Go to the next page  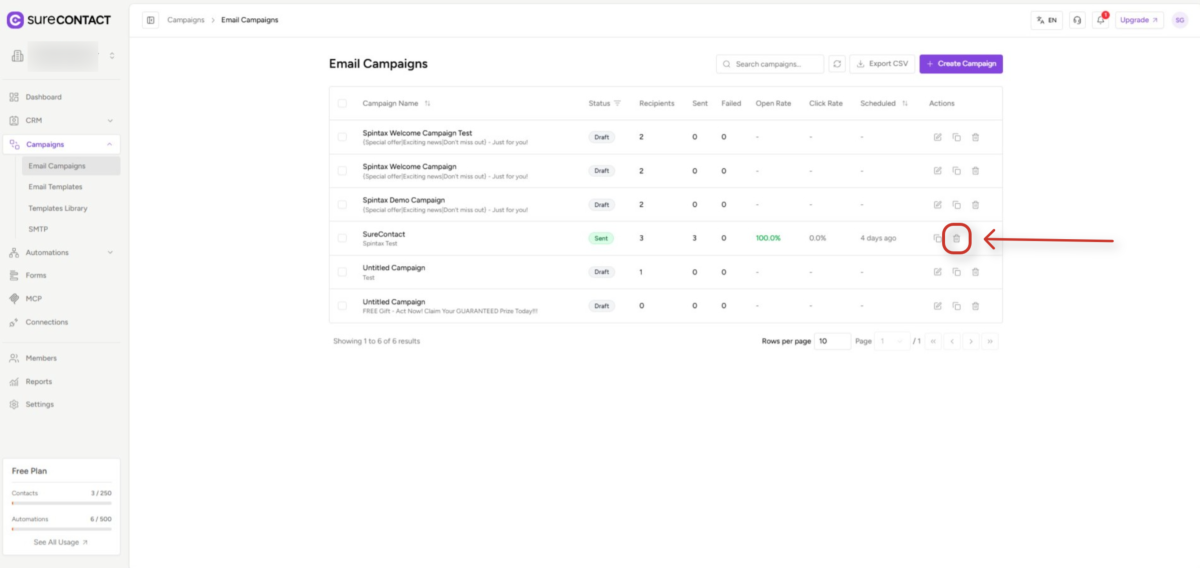click(x=971, y=341)
